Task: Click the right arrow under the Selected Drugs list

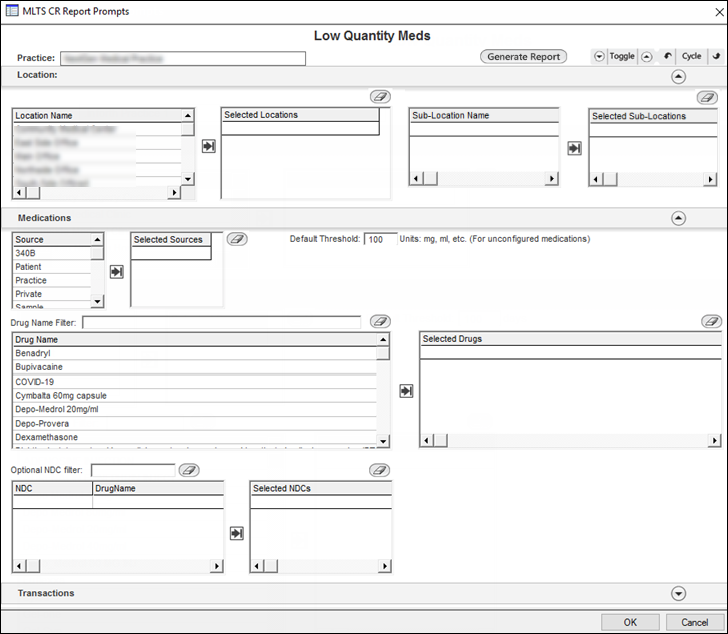Action: coord(714,440)
